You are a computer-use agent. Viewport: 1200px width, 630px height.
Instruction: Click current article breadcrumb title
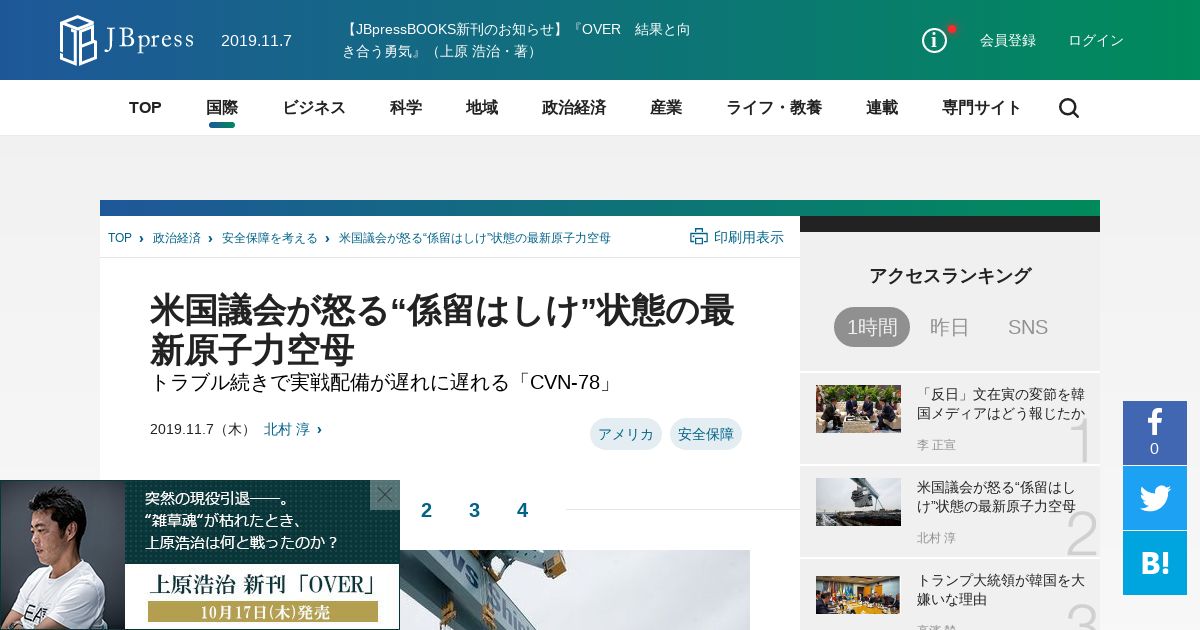[x=475, y=238]
